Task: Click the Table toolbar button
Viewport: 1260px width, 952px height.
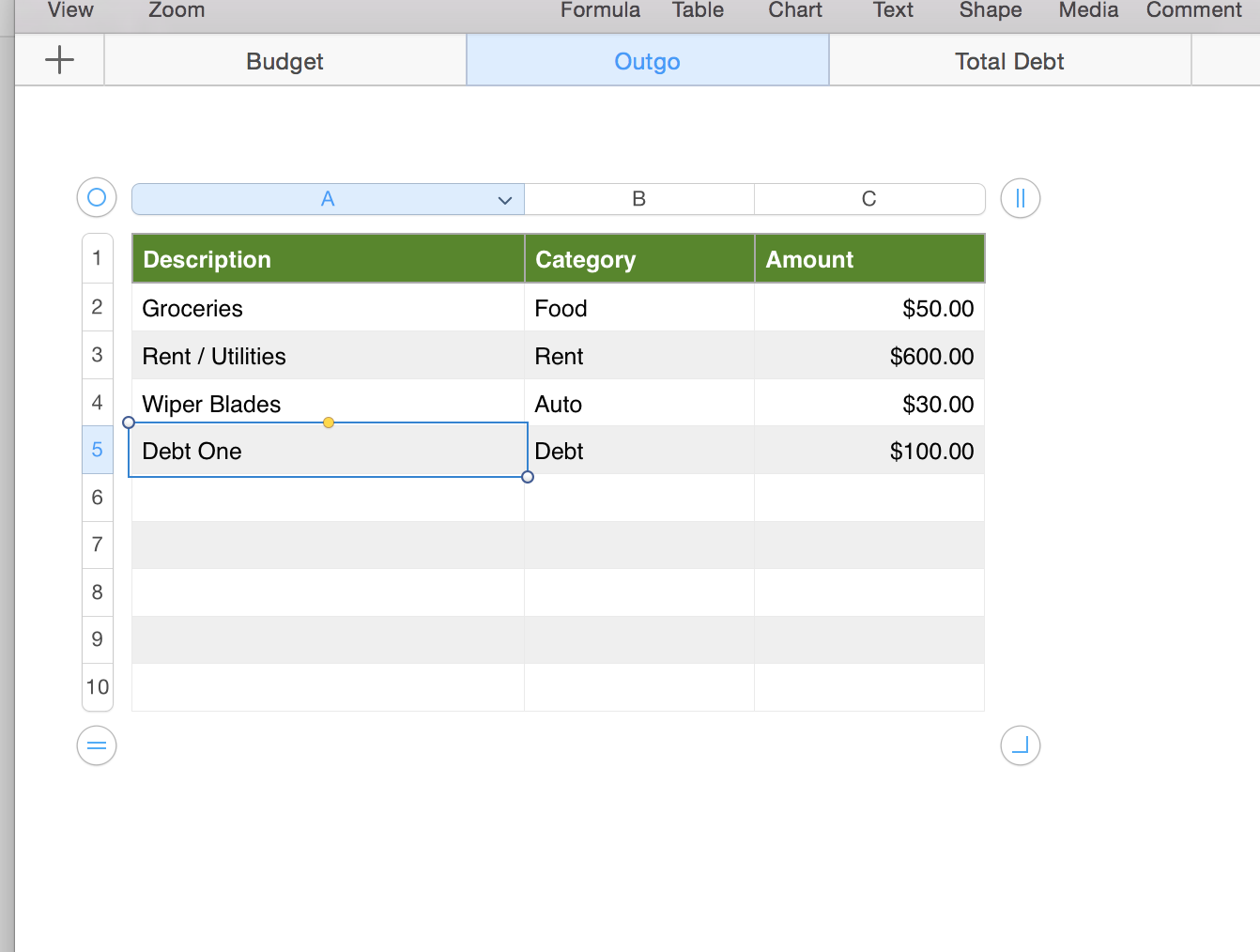Action: click(x=698, y=10)
